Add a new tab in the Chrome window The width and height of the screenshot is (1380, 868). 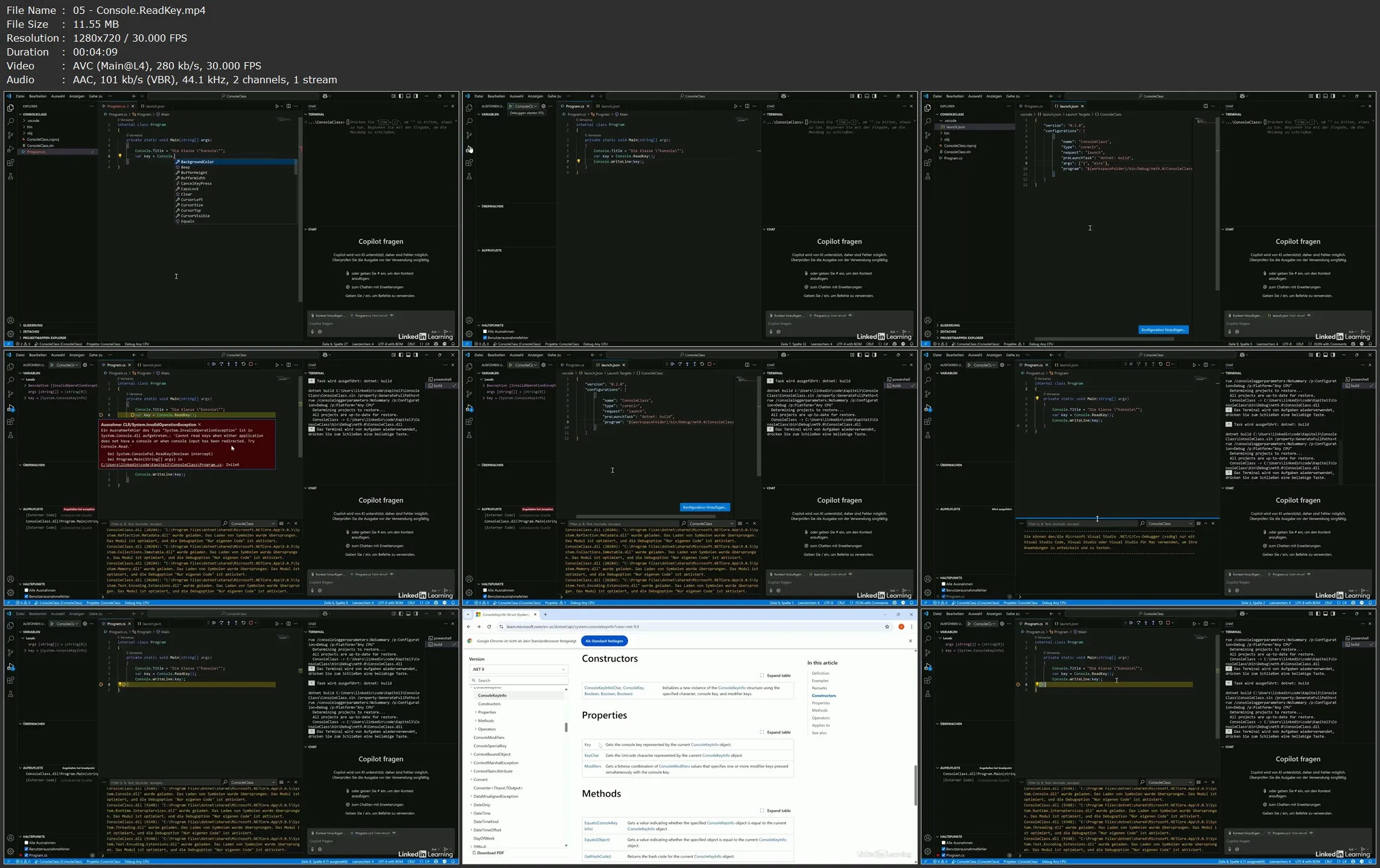coord(545,615)
